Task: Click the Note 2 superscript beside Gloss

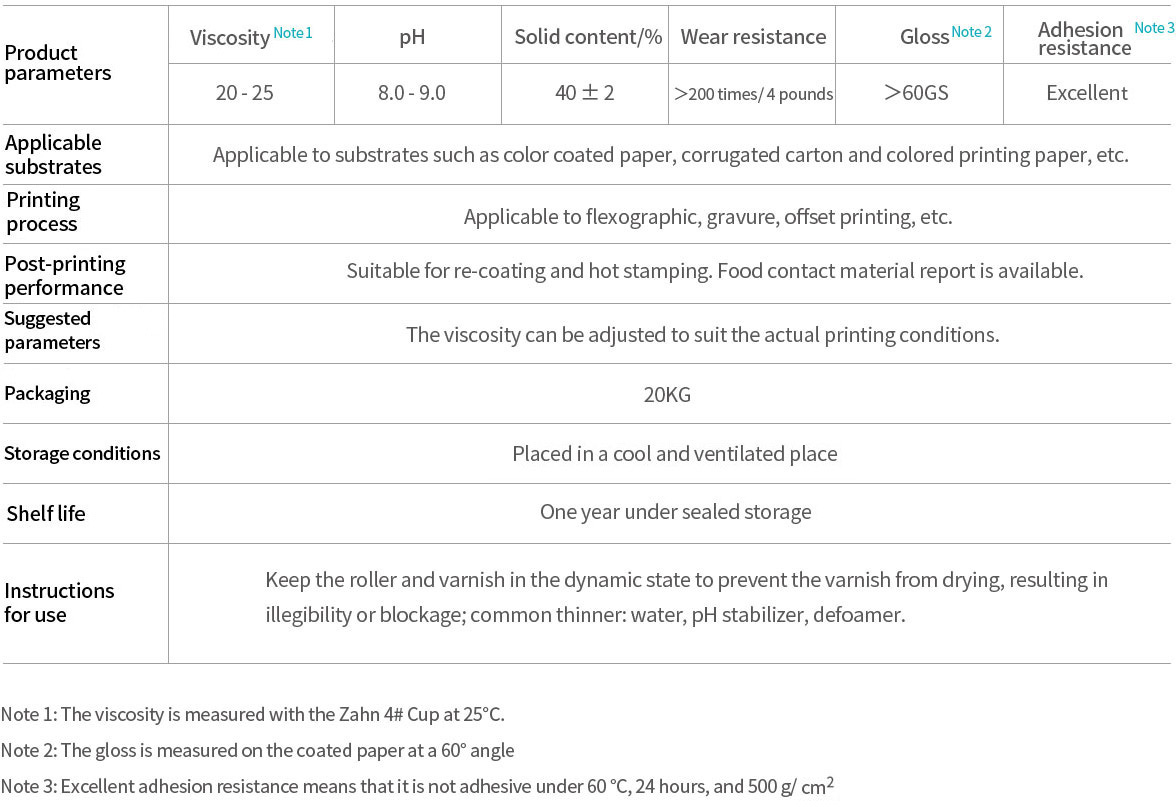Action: click(971, 32)
